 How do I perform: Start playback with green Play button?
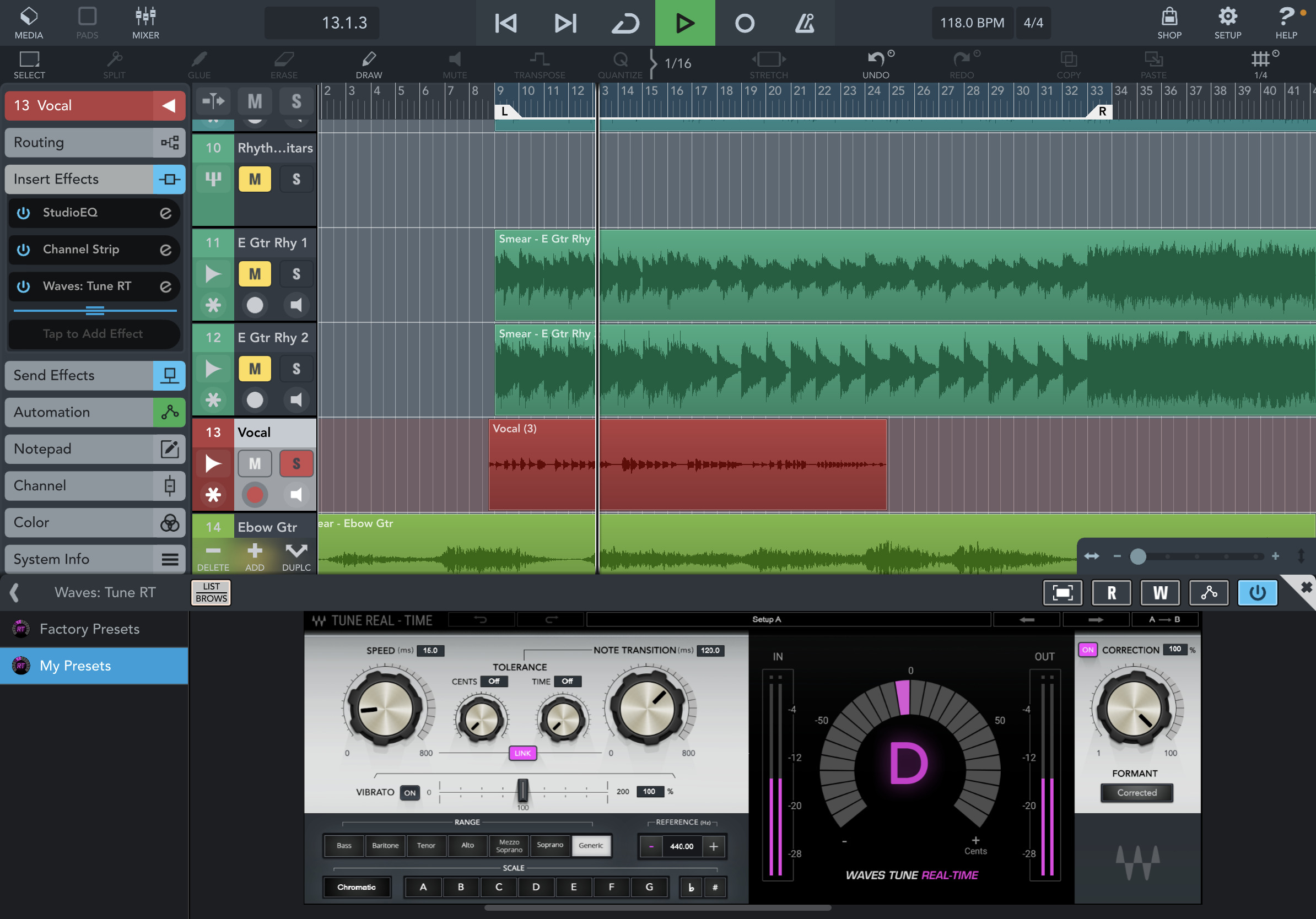(685, 23)
